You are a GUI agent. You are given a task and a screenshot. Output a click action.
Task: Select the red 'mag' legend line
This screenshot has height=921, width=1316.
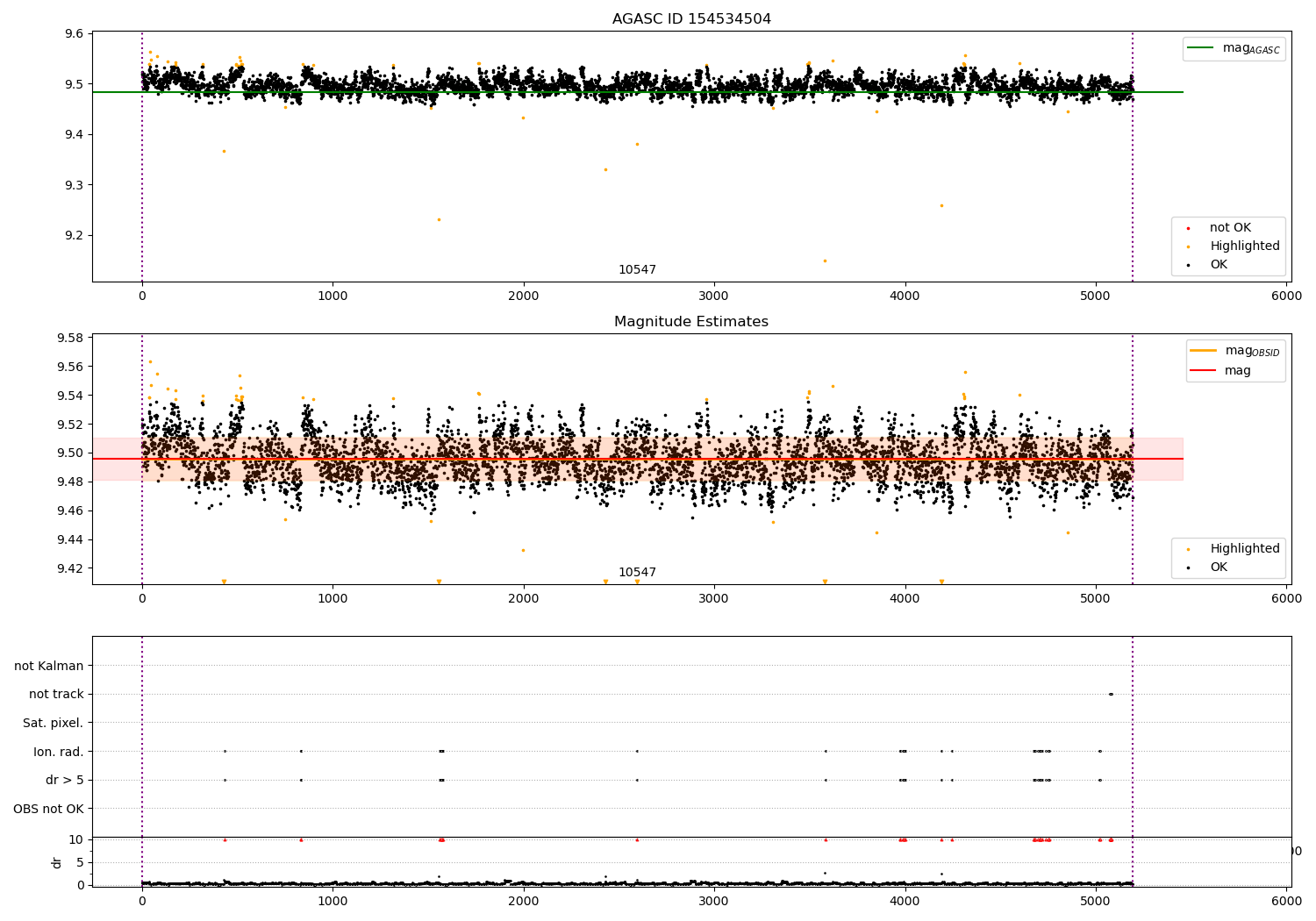[x=1204, y=370]
